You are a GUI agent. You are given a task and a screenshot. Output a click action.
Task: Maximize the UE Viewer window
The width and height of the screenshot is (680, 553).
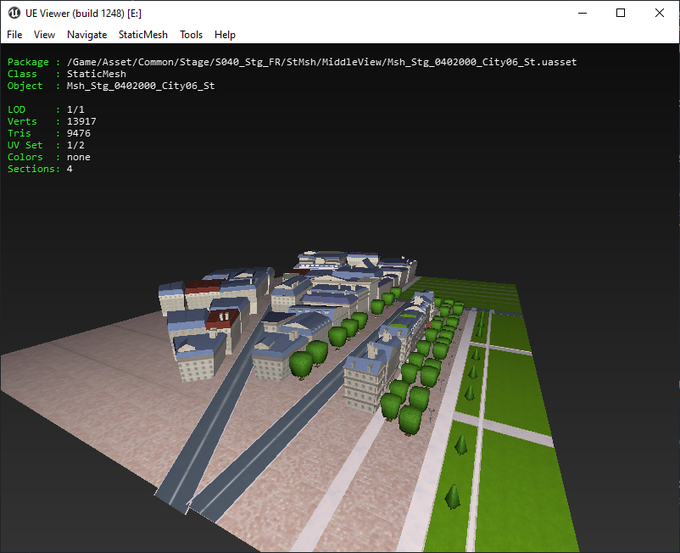click(620, 13)
